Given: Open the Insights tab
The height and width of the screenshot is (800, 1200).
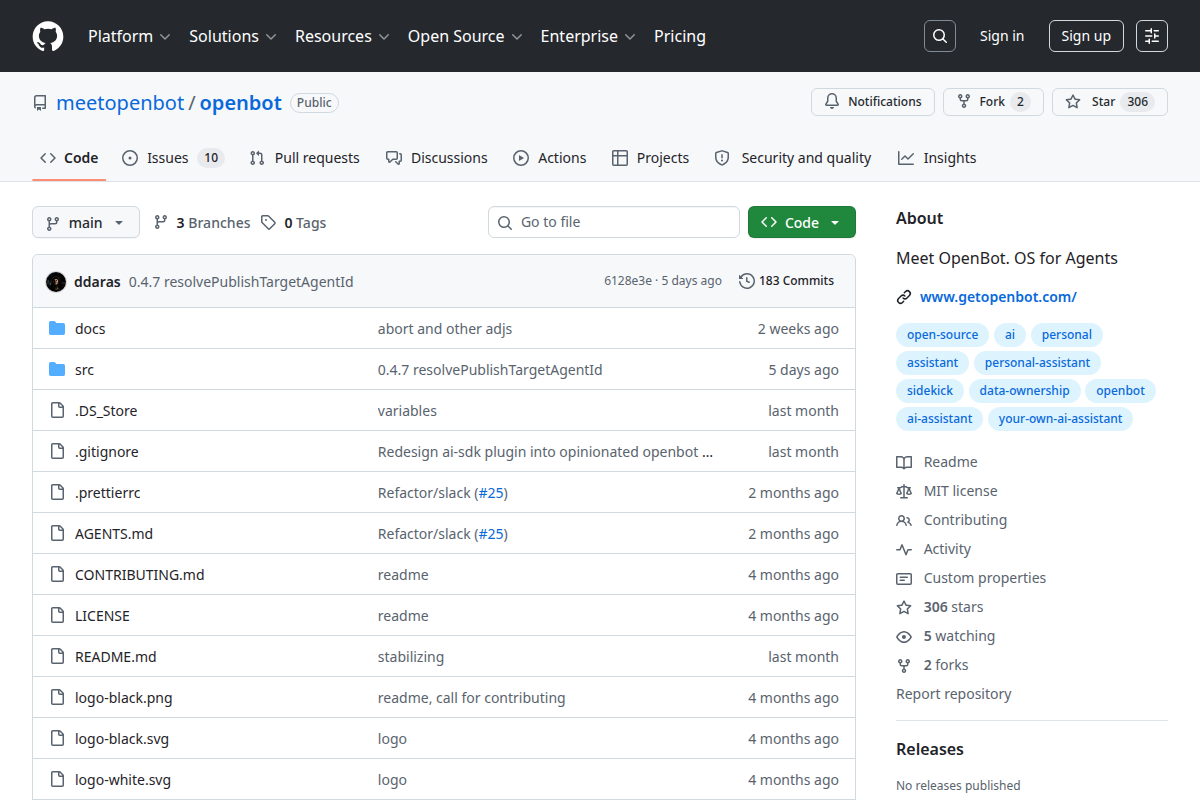Looking at the screenshot, I should click(937, 158).
